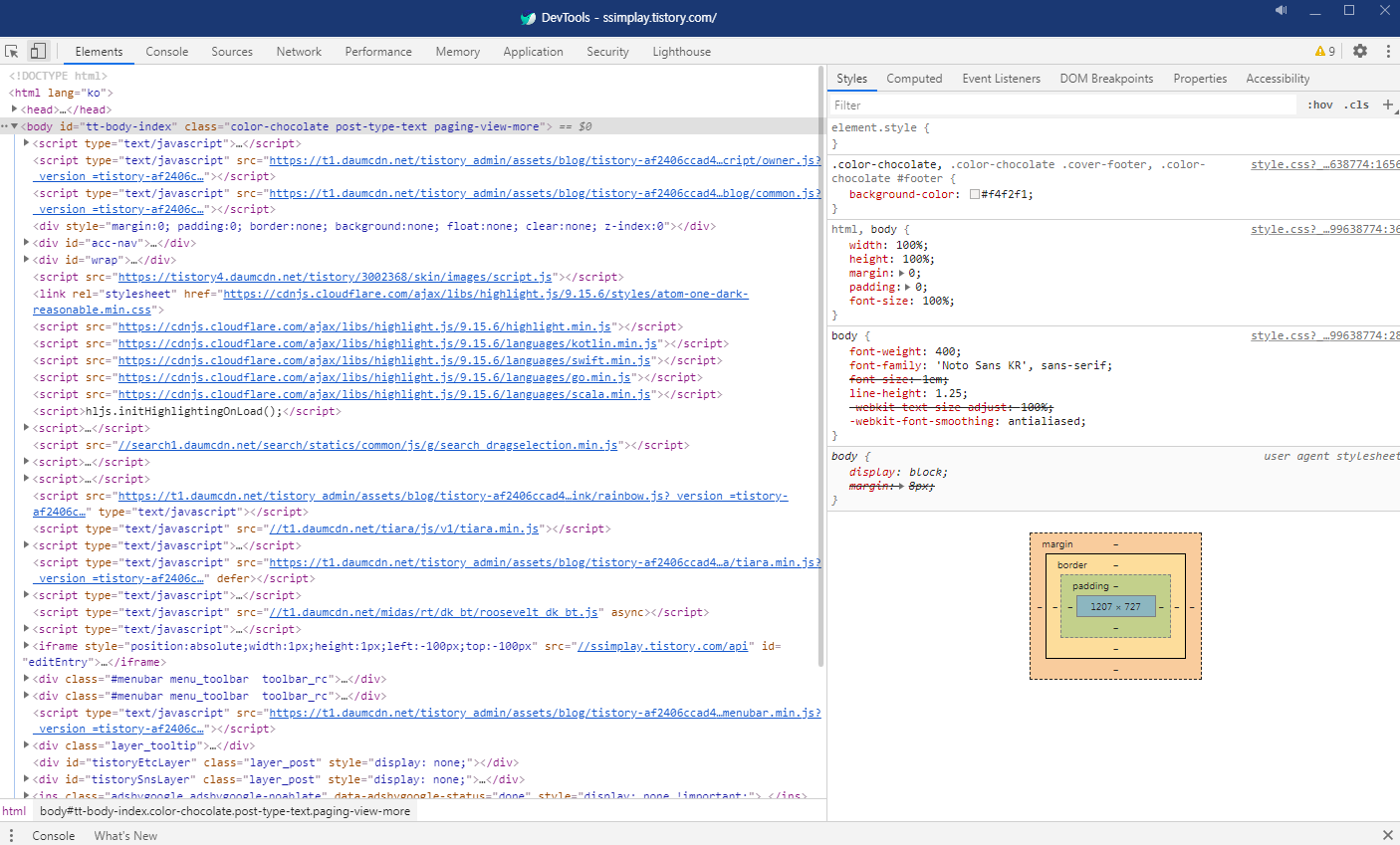This screenshot has width=1400, height=845.
Task: Click the warnings count badge 9
Action: 1325,51
